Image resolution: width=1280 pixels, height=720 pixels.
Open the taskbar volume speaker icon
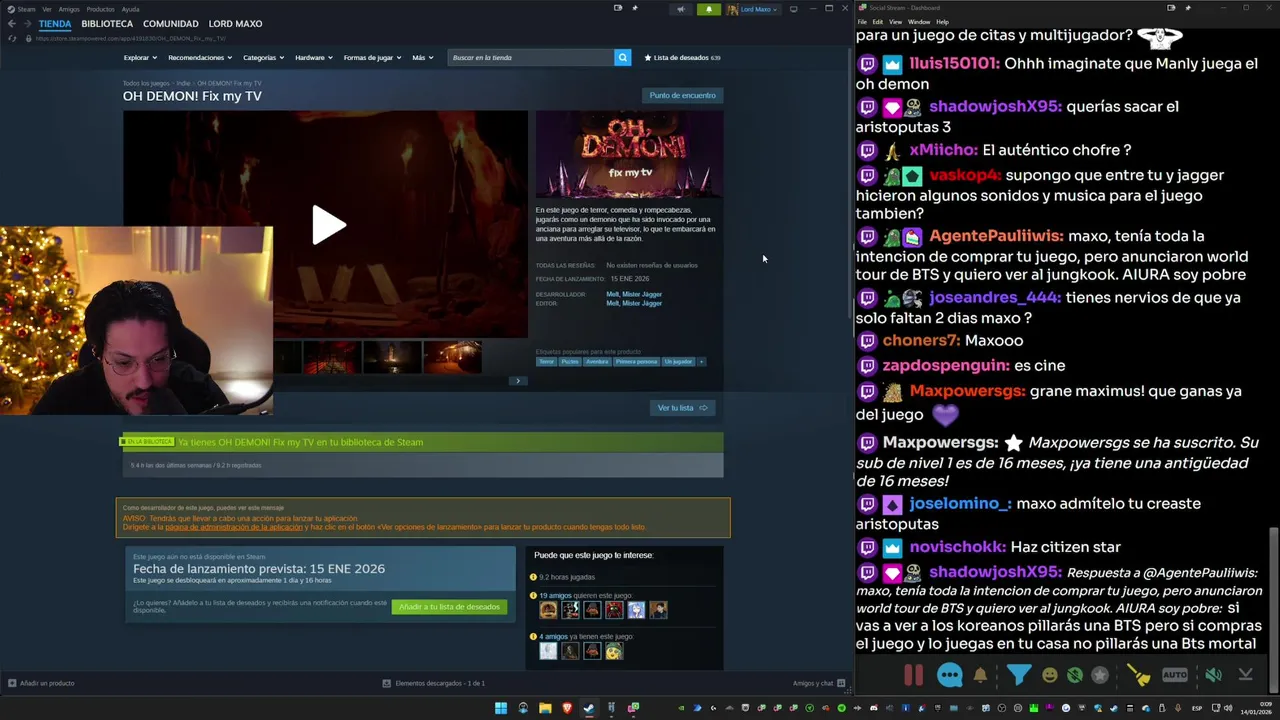[1229, 708]
